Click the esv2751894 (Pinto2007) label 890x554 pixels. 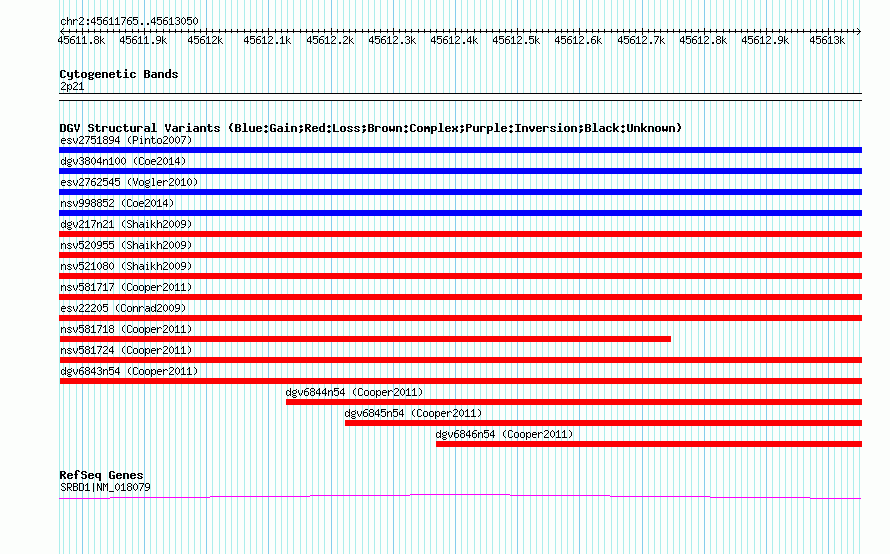pyautogui.click(x=126, y=140)
